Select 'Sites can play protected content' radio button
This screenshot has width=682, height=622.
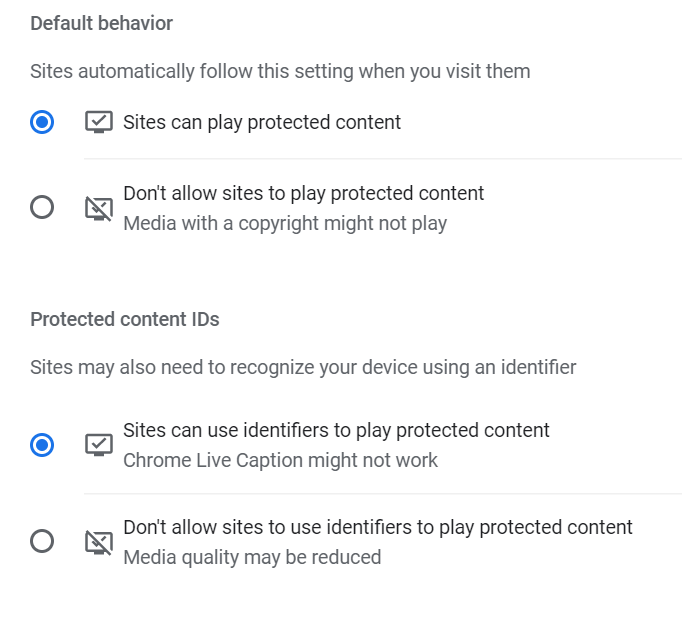pos(42,122)
